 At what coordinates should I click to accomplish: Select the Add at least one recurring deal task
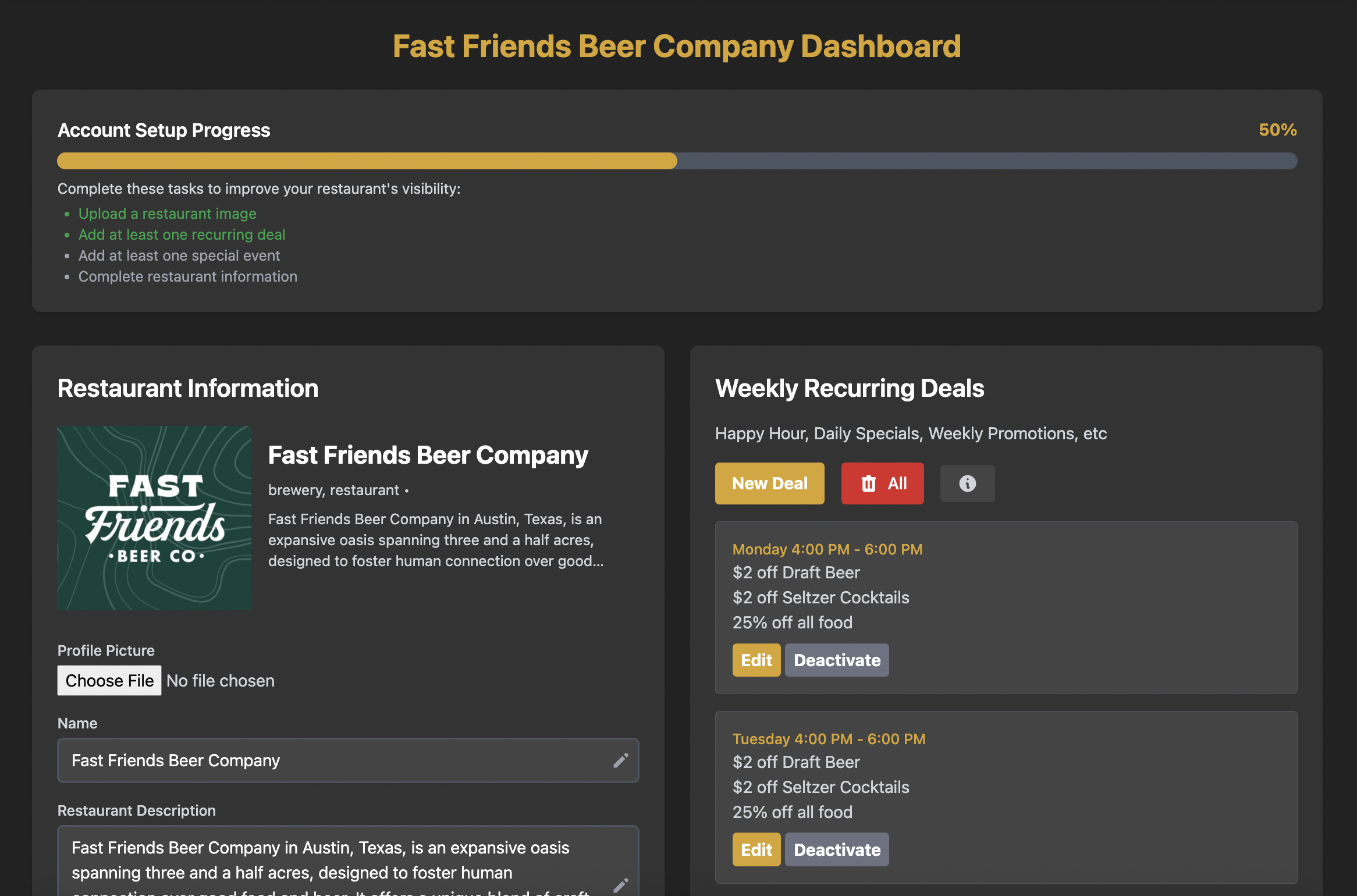coord(182,234)
